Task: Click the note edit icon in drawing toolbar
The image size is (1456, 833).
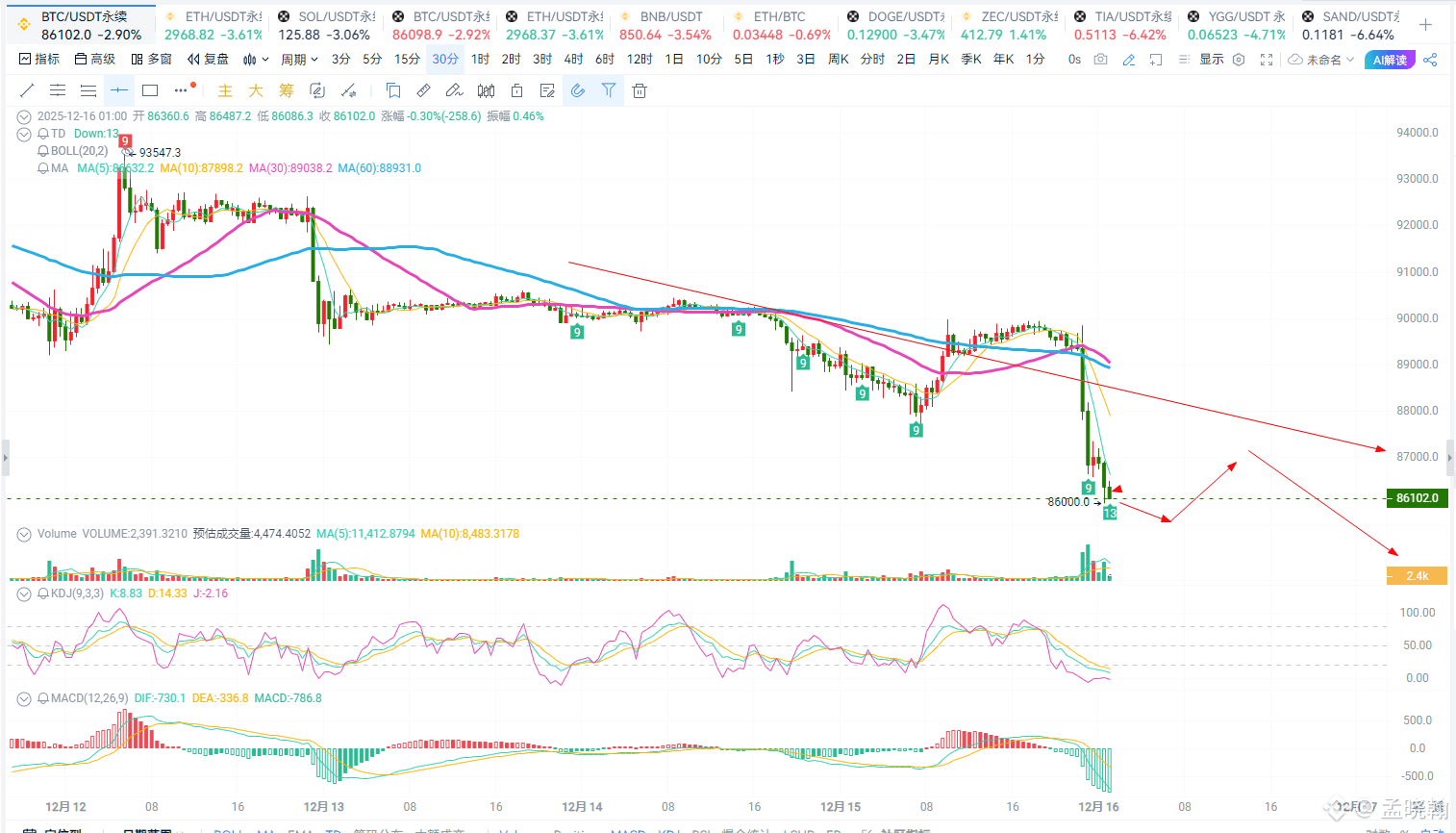Action: click(x=547, y=90)
